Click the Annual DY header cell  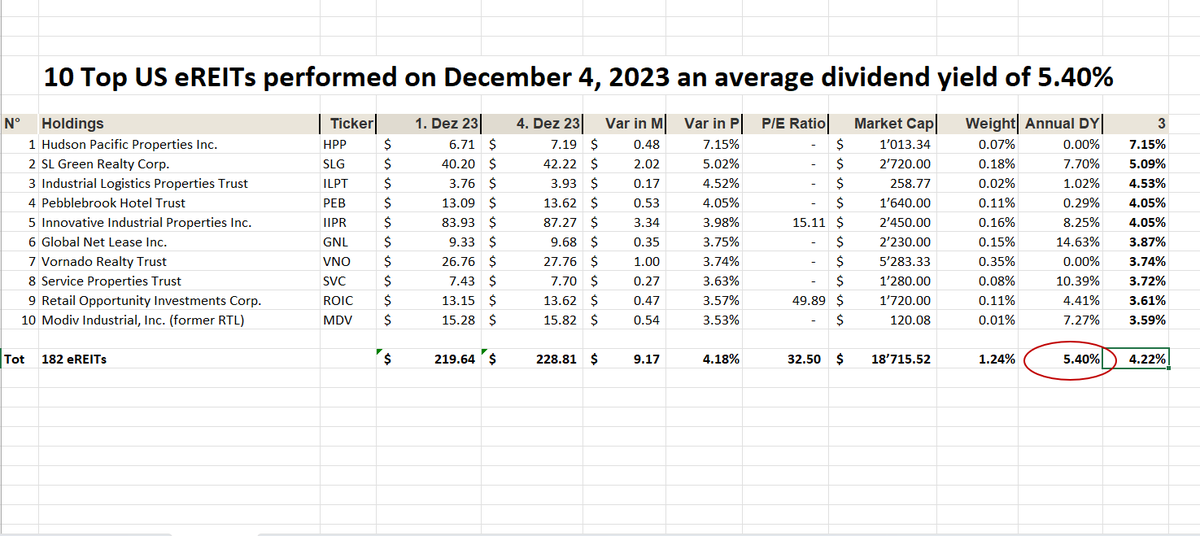[x=1063, y=124]
